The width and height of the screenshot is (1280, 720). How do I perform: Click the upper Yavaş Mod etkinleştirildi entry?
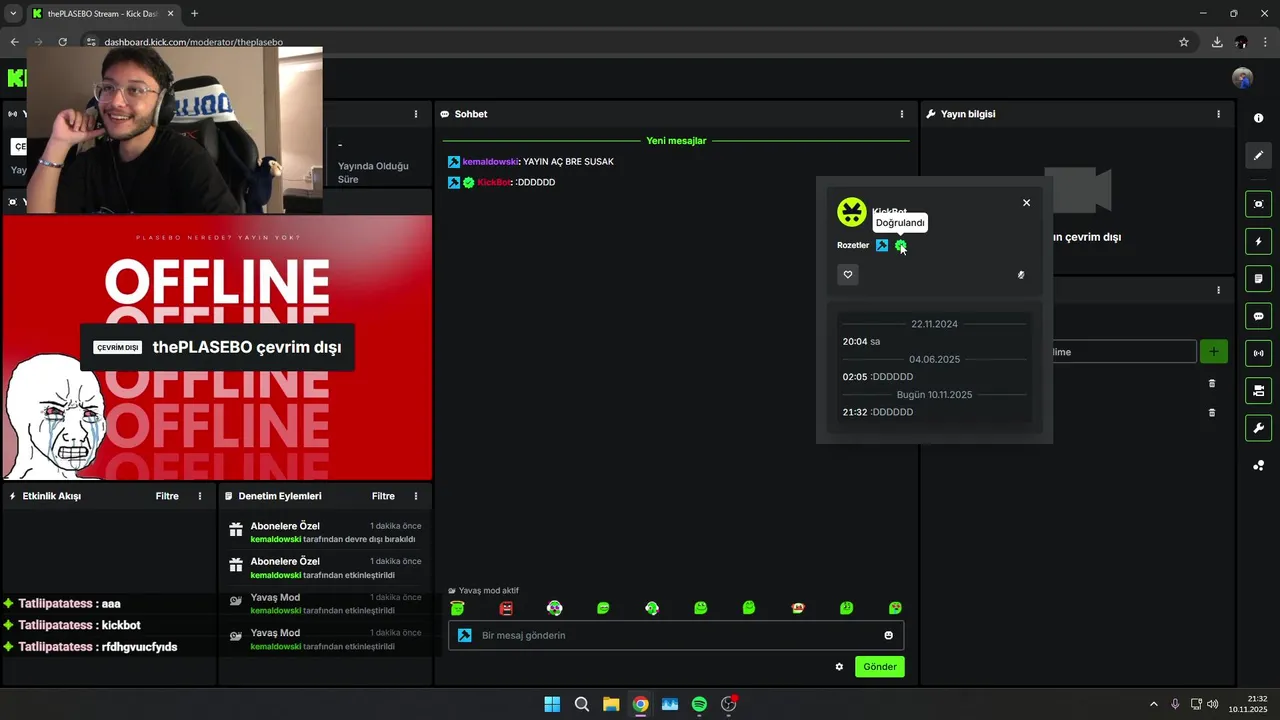coord(325,603)
